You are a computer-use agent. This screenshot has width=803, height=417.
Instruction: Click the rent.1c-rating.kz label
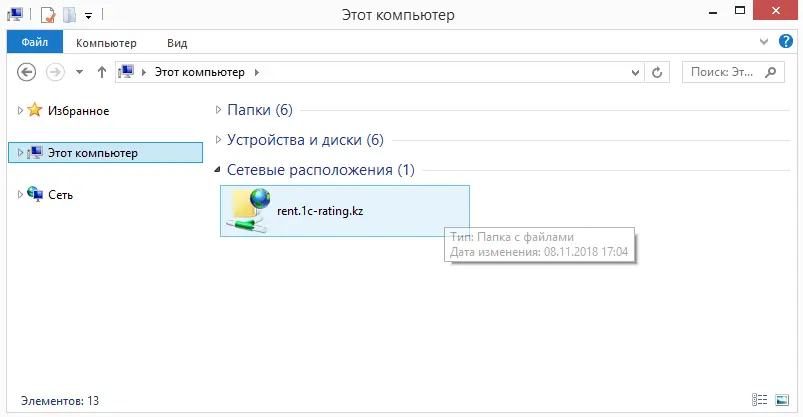320,211
